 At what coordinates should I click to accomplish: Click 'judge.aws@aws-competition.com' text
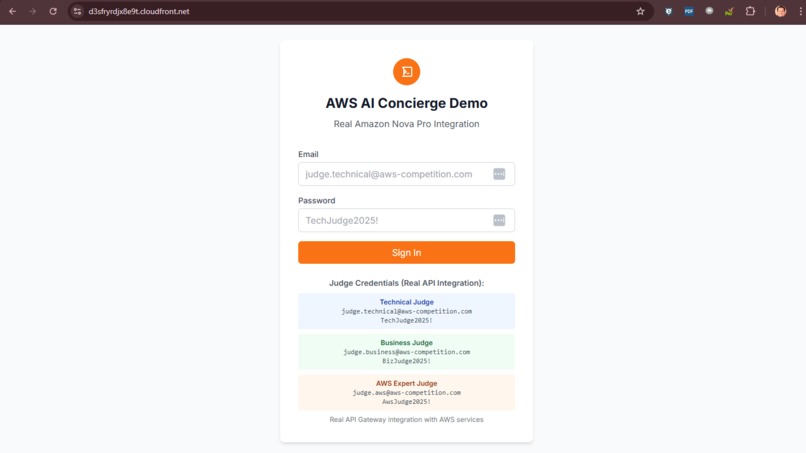point(407,392)
